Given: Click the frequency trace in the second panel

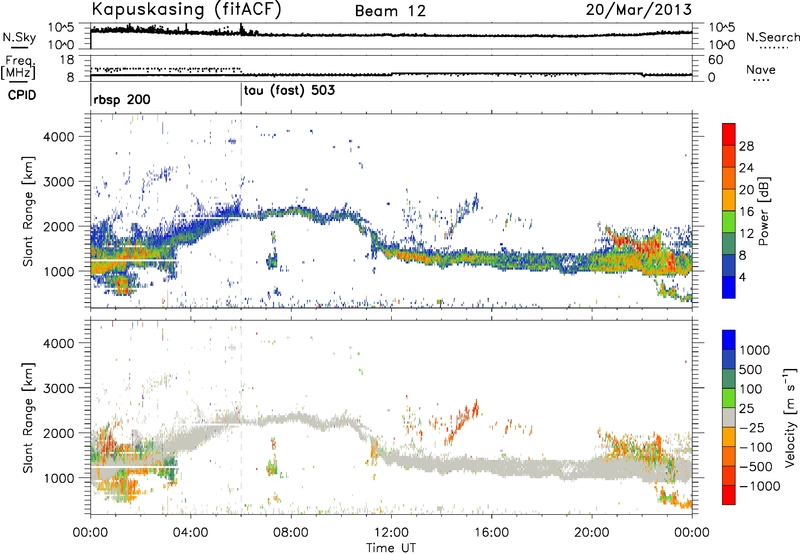Looking at the screenshot, I should coord(391,75).
